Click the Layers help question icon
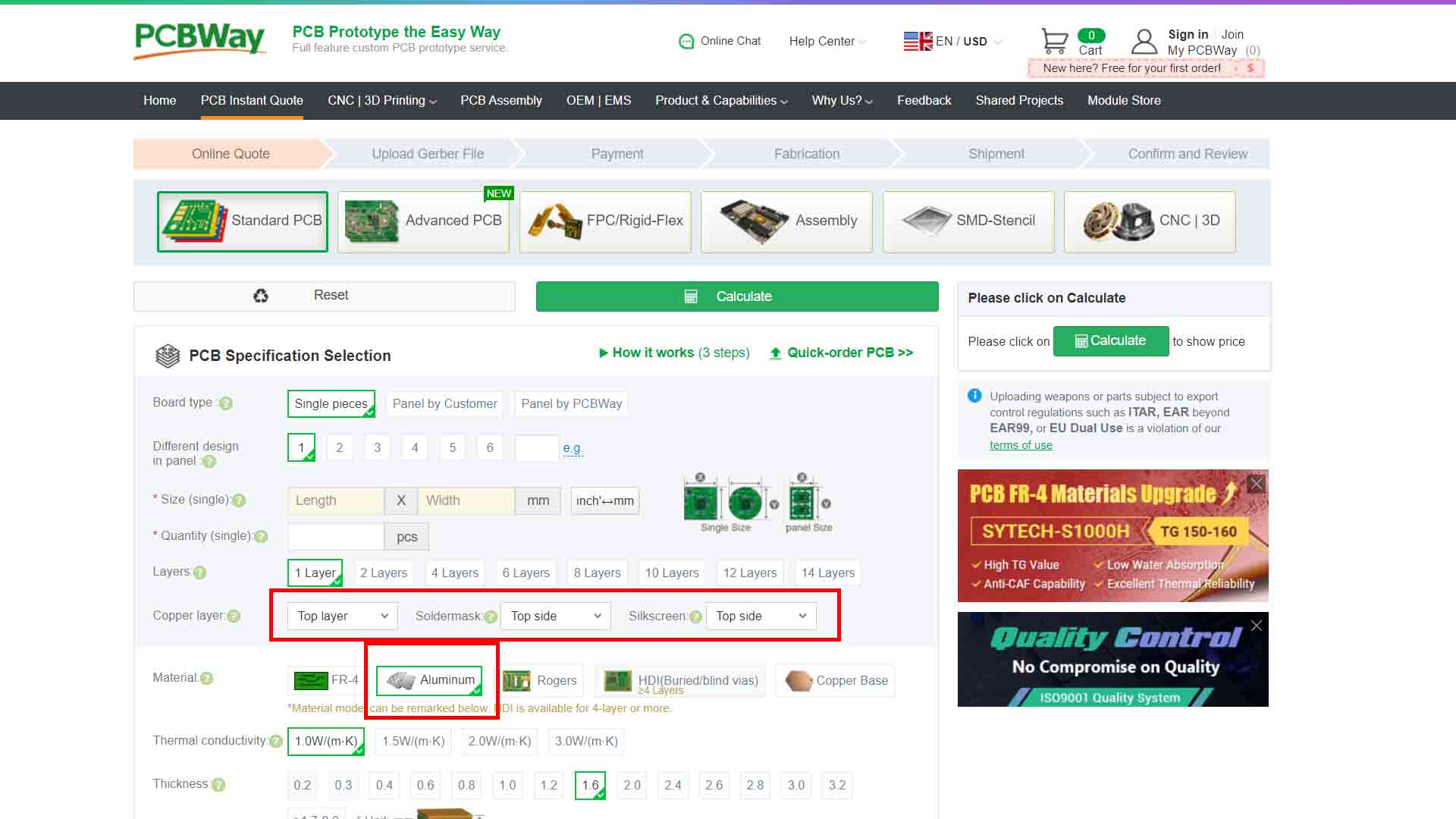 (199, 573)
